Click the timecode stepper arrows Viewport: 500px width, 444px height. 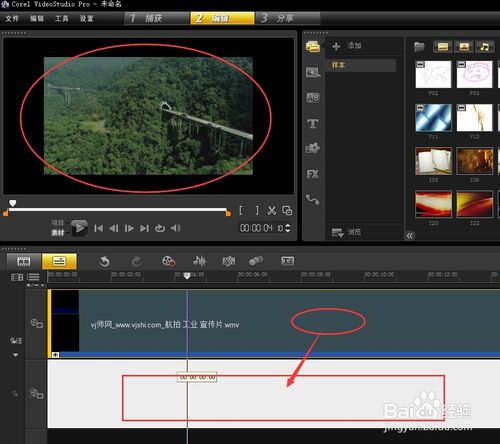tap(287, 228)
